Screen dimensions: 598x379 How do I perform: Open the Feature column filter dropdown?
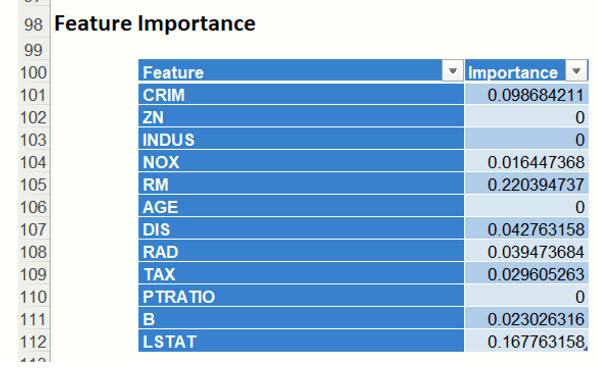(x=452, y=71)
